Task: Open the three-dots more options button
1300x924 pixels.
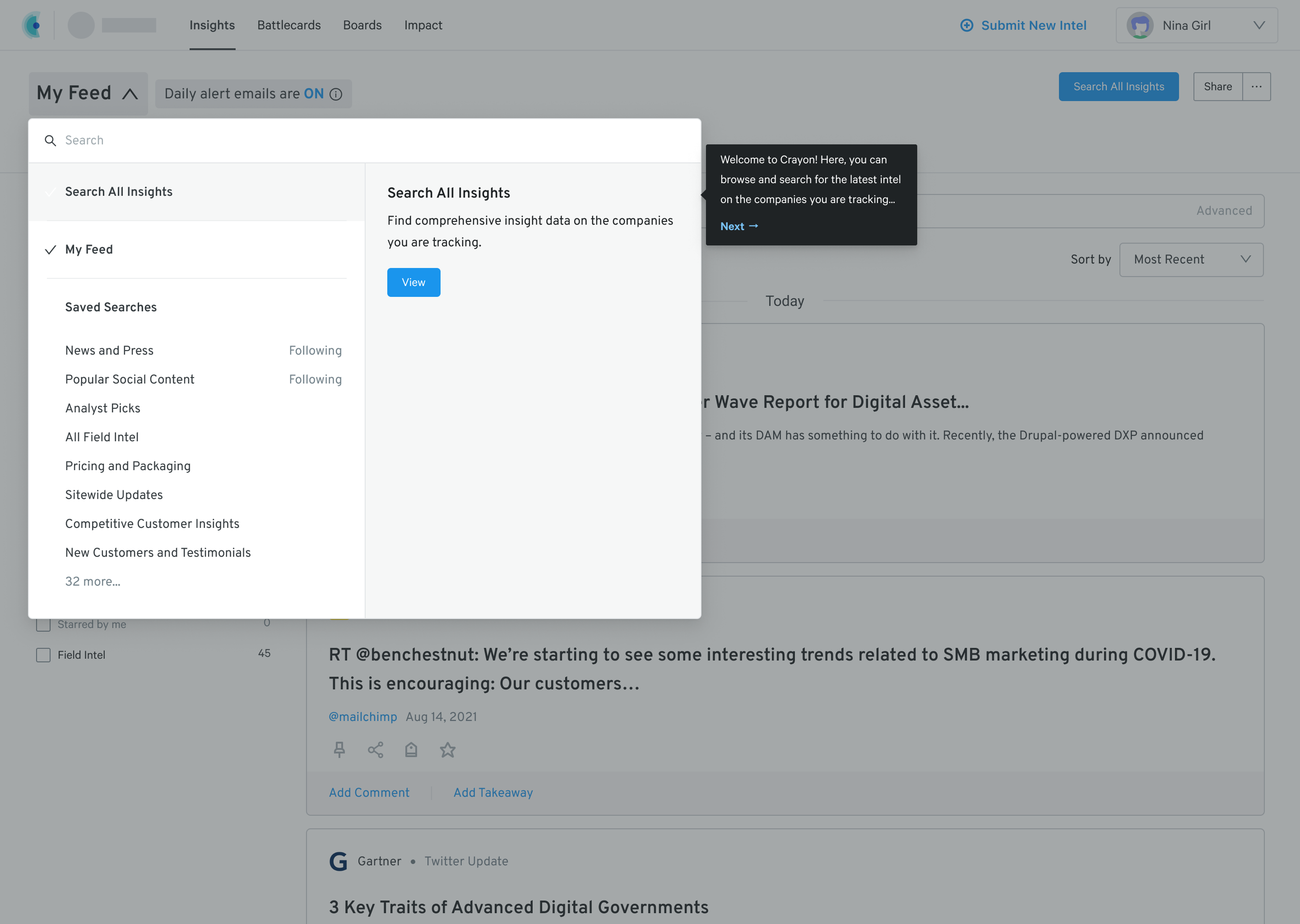Action: pyautogui.click(x=1256, y=87)
